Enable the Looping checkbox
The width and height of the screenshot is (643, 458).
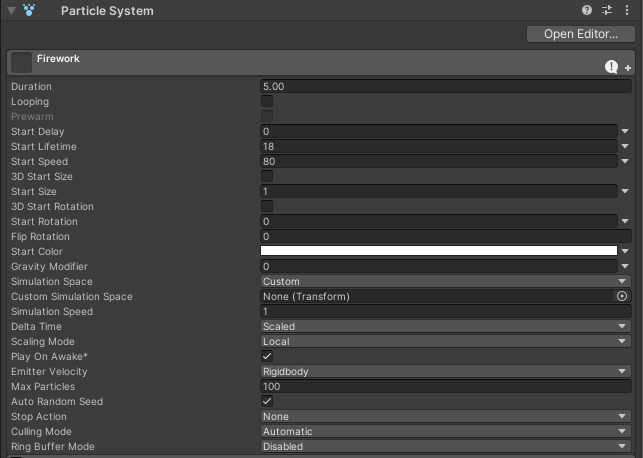pos(267,101)
